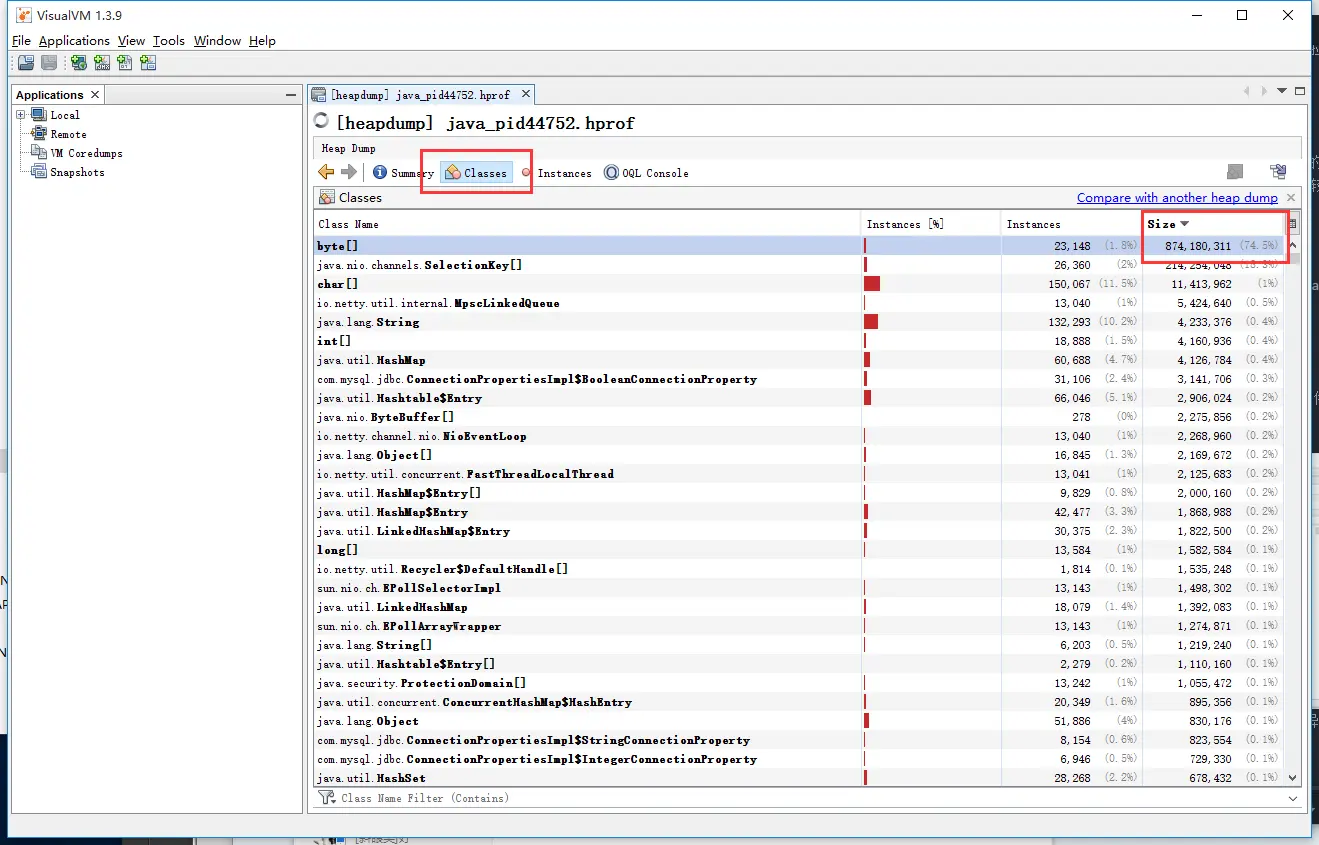Open the Help menu
The width and height of the screenshot is (1319, 845).
(262, 41)
